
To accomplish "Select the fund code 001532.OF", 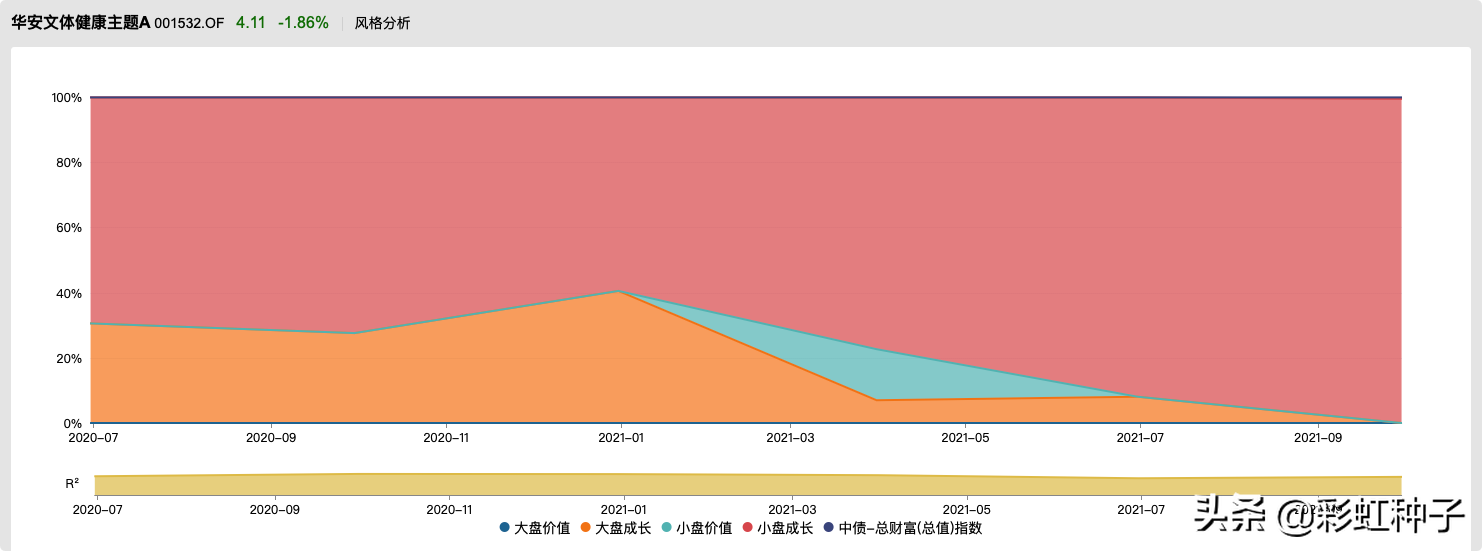I will click(189, 23).
